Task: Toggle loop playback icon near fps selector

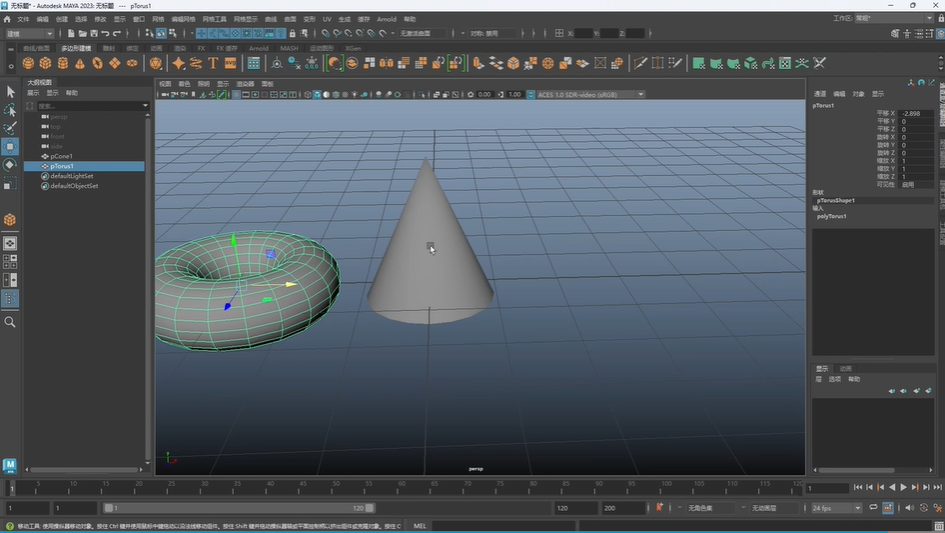Action: tap(873, 508)
